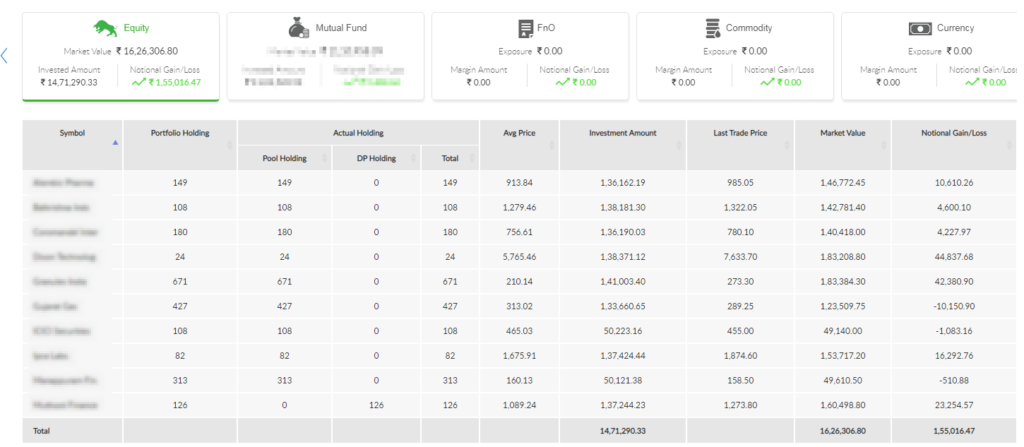Click gain value 16,292.76
The image size is (1024, 447).
[954, 356]
